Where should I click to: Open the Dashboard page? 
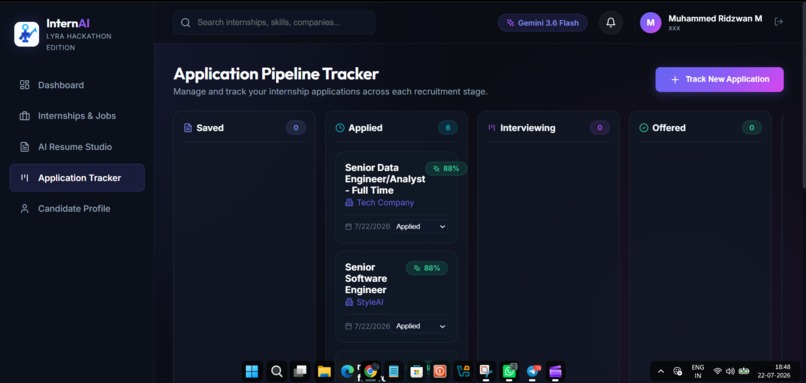pos(77,85)
